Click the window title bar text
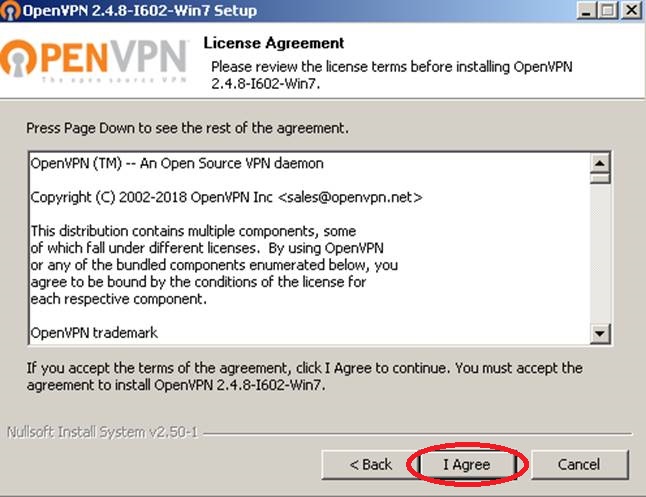Image resolution: width=646 pixels, height=497 pixels. point(140,10)
